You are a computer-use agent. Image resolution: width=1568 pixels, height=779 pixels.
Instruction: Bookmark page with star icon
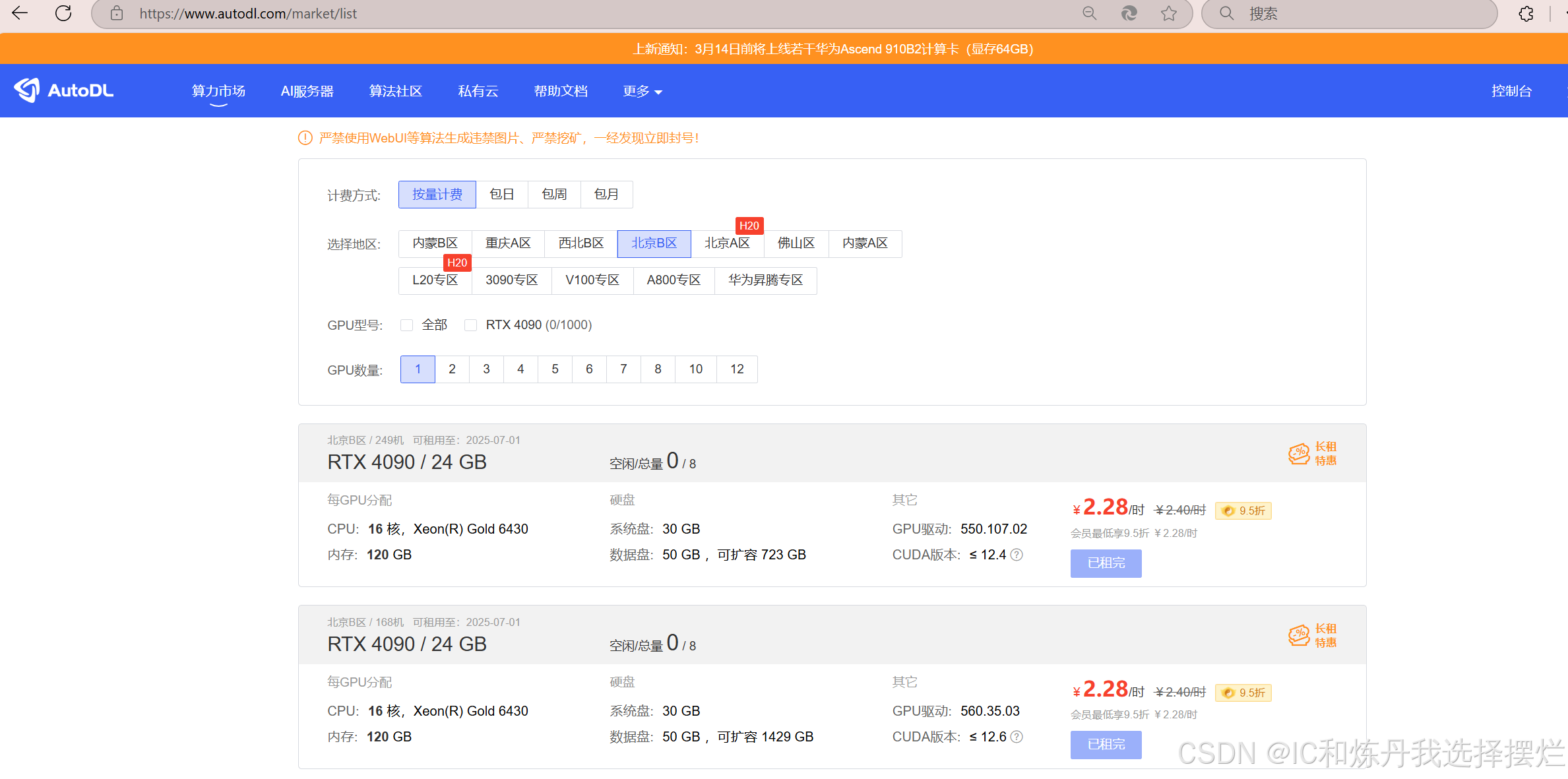[x=1169, y=13]
